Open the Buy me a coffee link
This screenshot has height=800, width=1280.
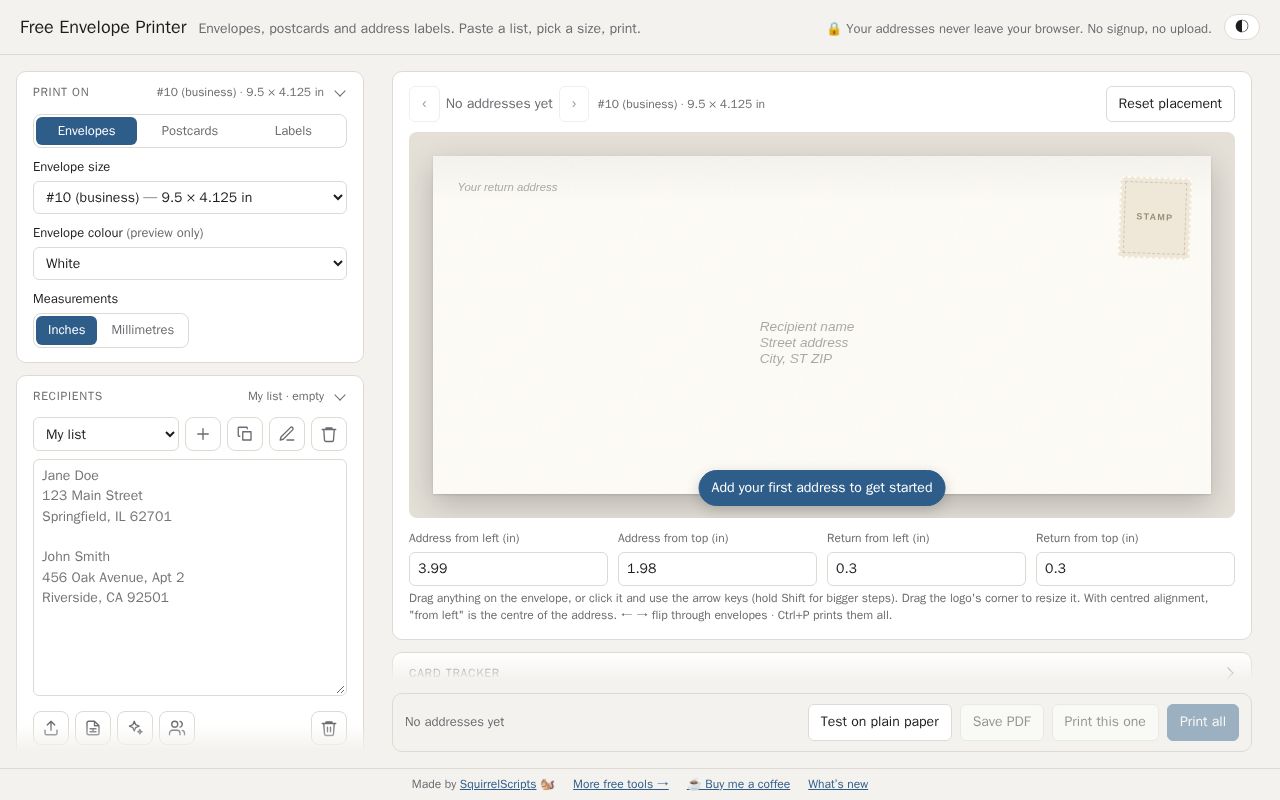click(x=739, y=784)
